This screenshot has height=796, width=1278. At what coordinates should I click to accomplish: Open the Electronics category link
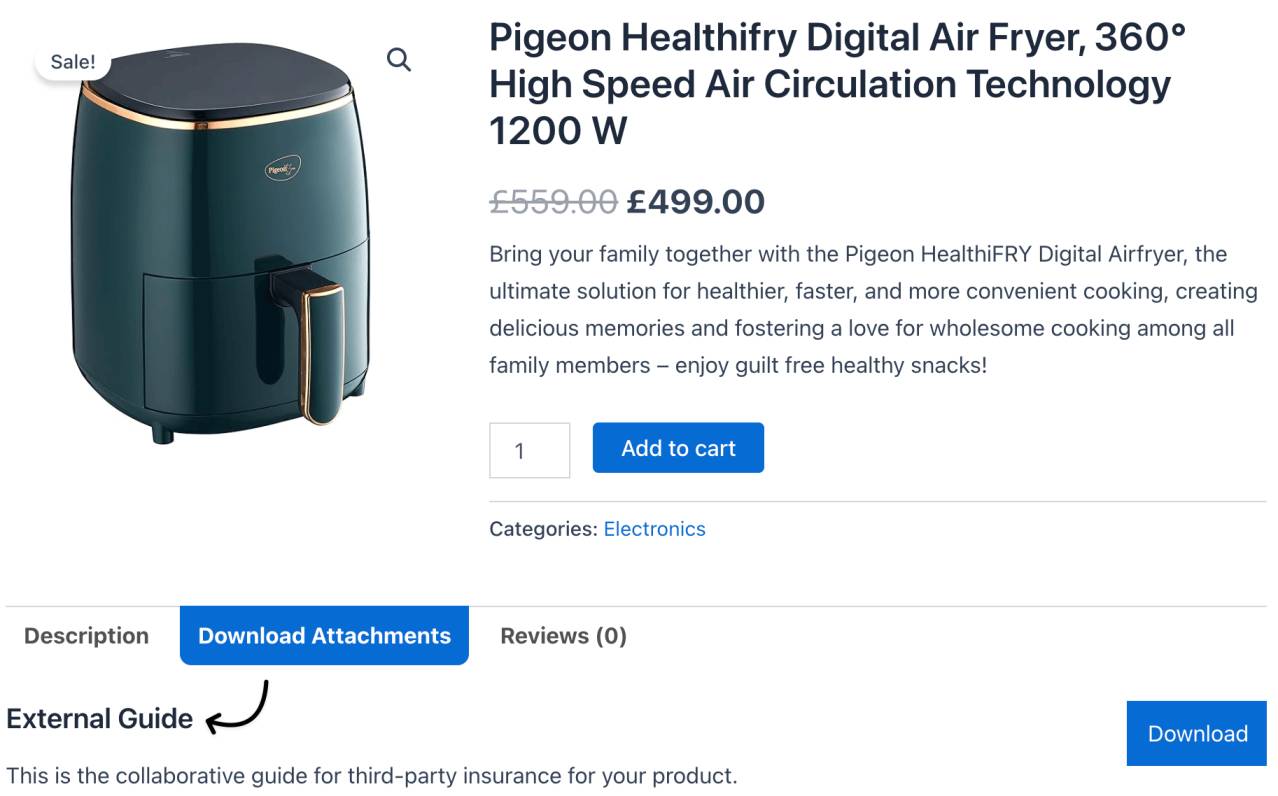(x=654, y=529)
